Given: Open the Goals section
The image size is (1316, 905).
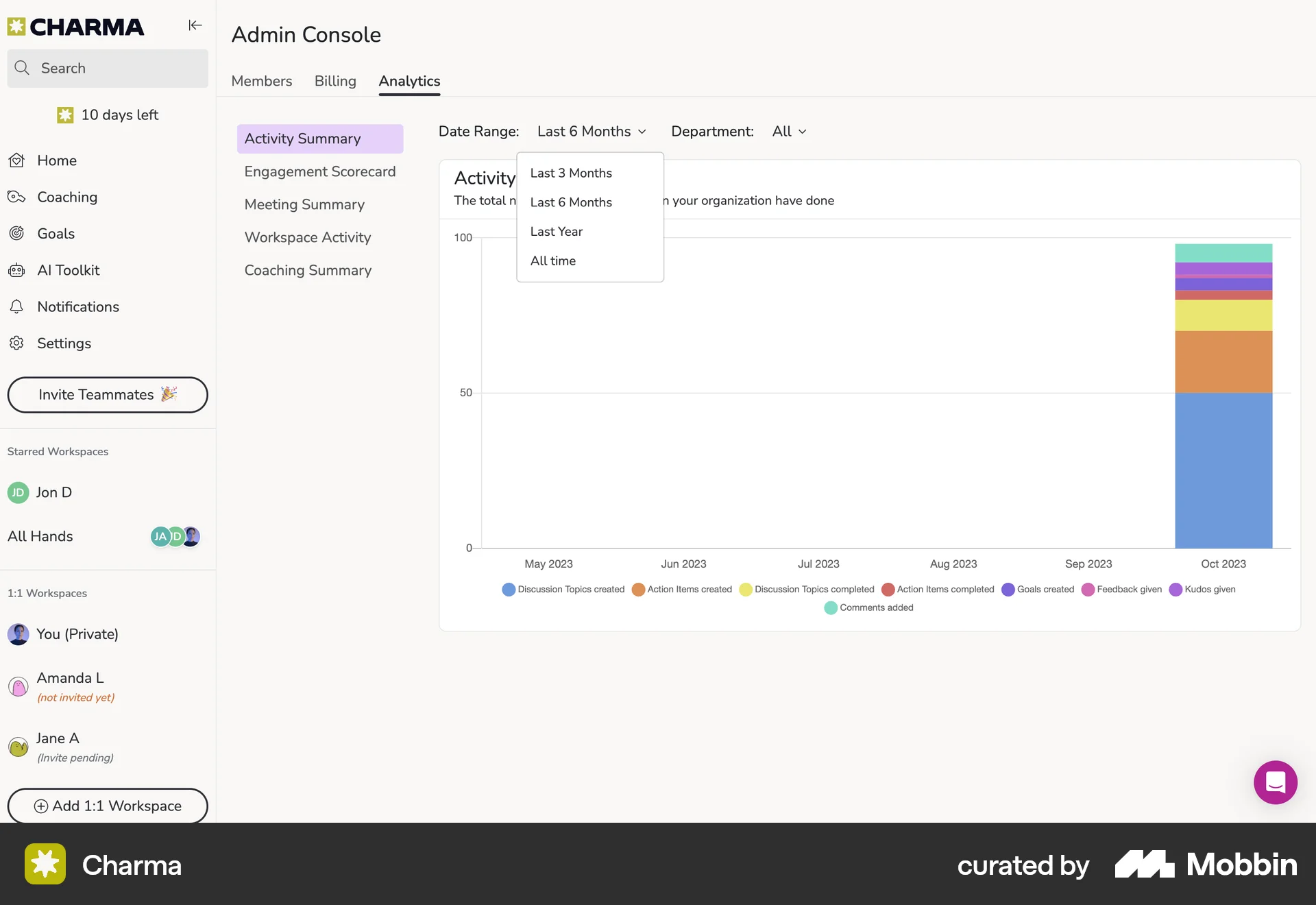Looking at the screenshot, I should click(x=56, y=233).
